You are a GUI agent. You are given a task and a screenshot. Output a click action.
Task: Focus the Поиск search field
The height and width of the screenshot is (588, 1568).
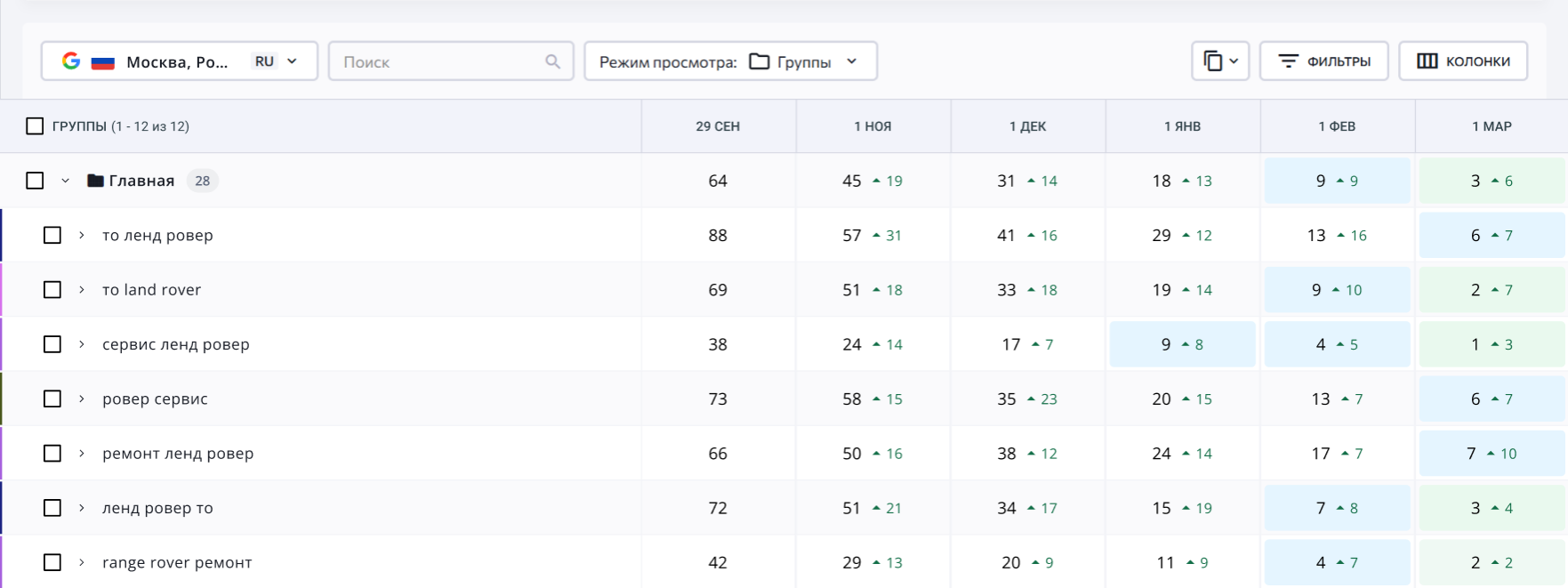(451, 61)
